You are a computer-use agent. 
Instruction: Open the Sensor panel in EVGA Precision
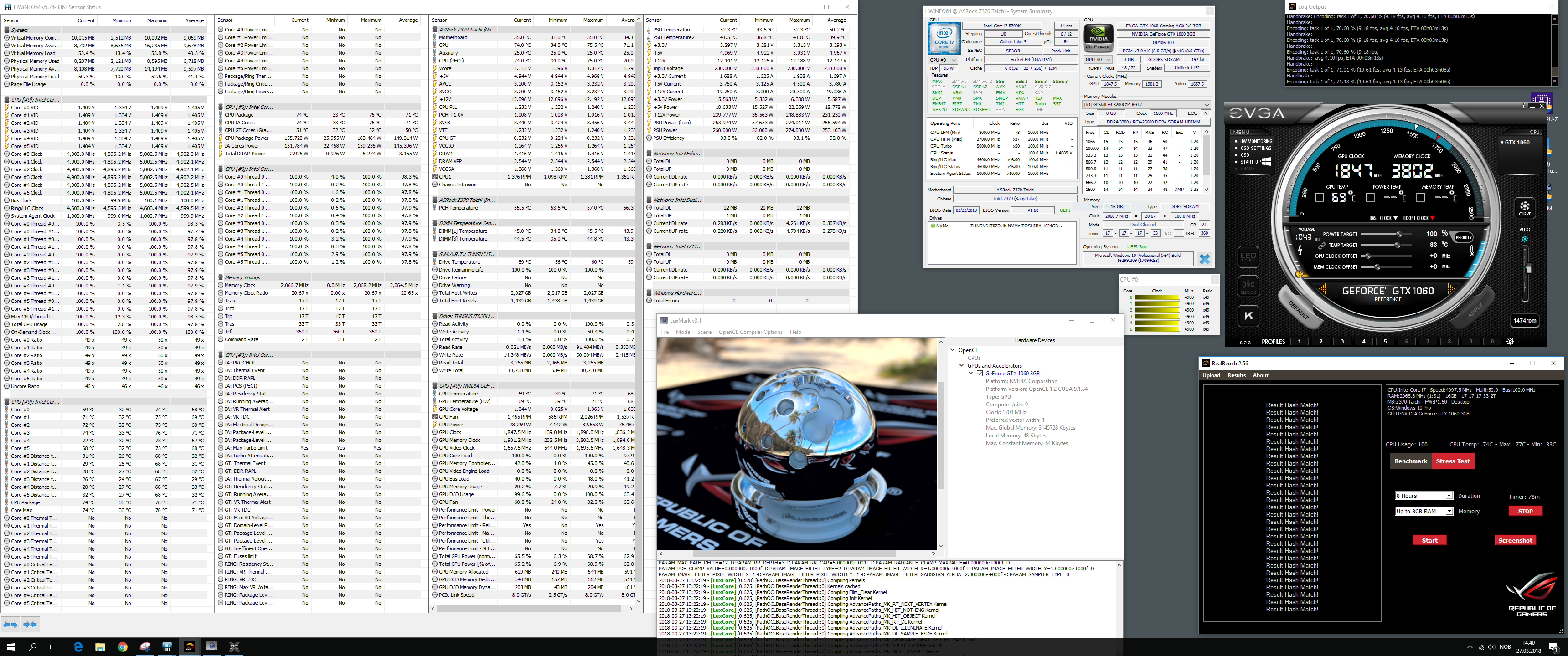pos(1248,286)
